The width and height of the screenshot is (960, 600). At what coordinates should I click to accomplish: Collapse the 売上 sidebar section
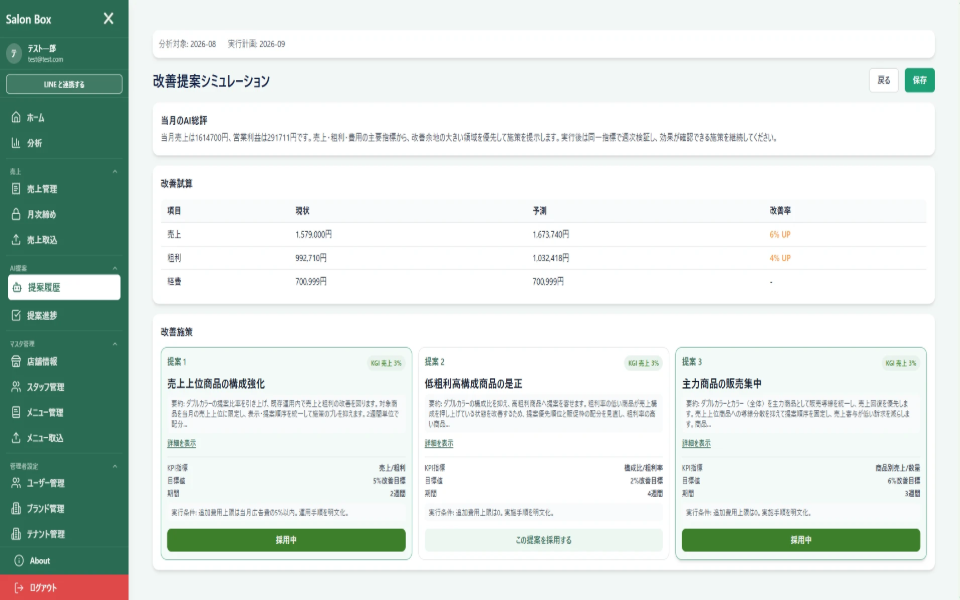[x=114, y=171]
